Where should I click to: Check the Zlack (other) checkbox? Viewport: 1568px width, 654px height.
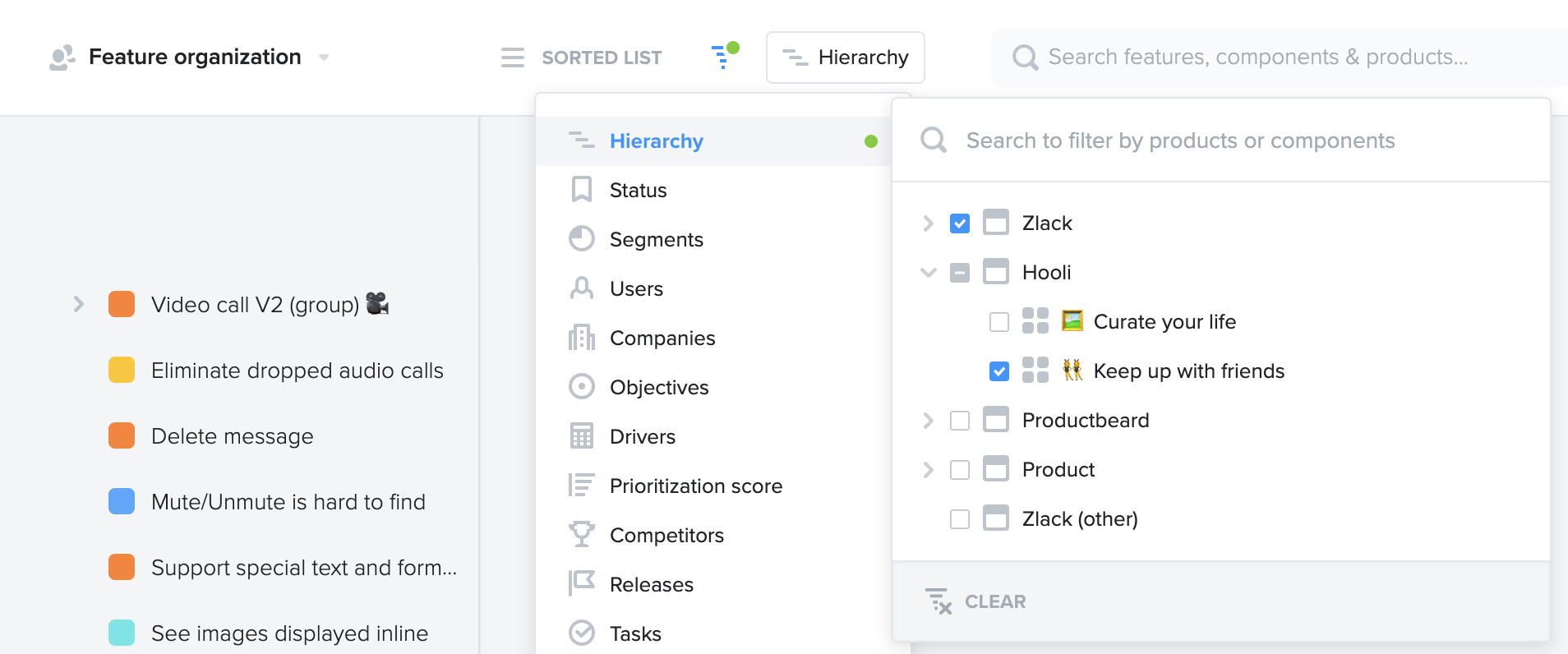[x=960, y=519]
